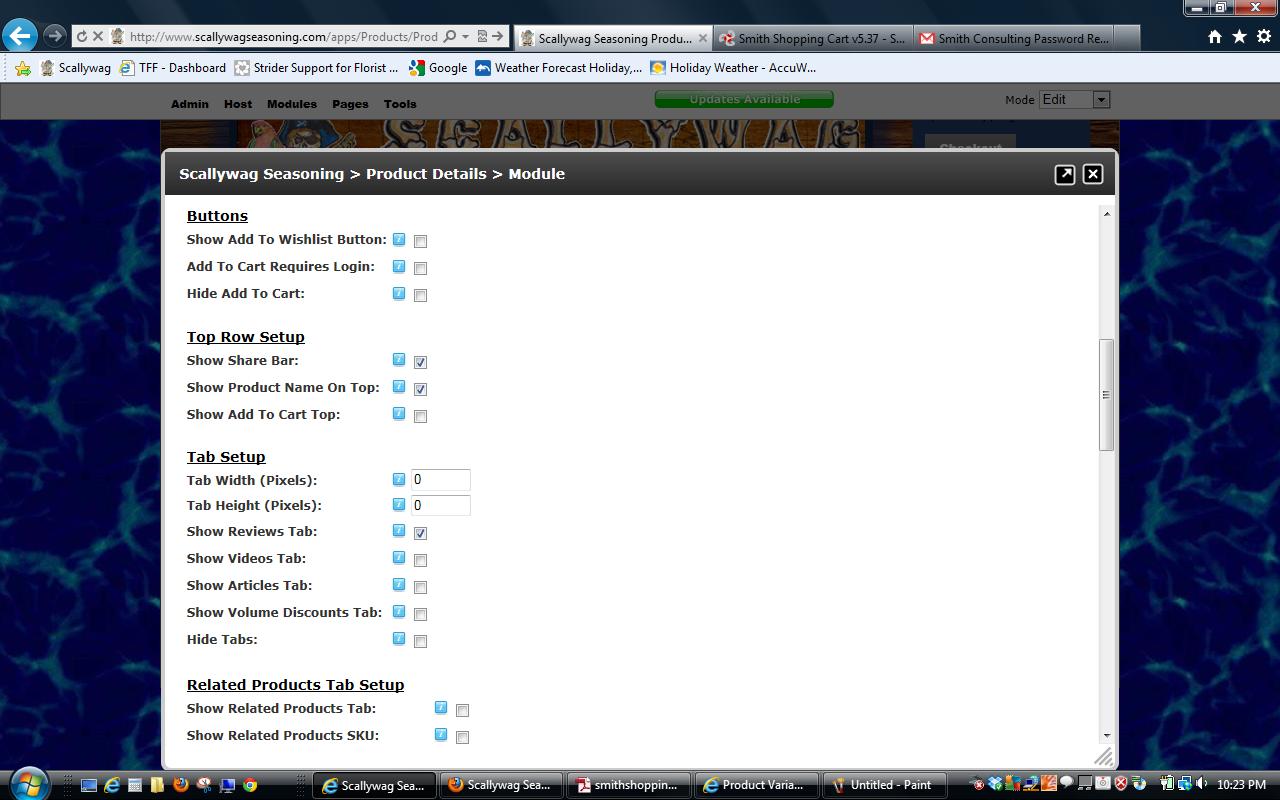This screenshot has width=1280, height=800.
Task: Open the Mode Edit dropdown
Action: 1074,99
